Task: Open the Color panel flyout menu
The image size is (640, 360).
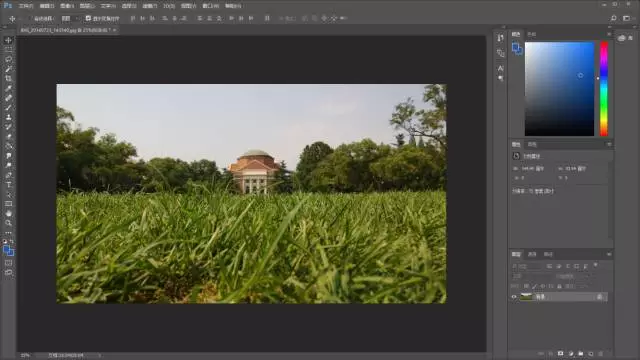Action: pos(609,34)
